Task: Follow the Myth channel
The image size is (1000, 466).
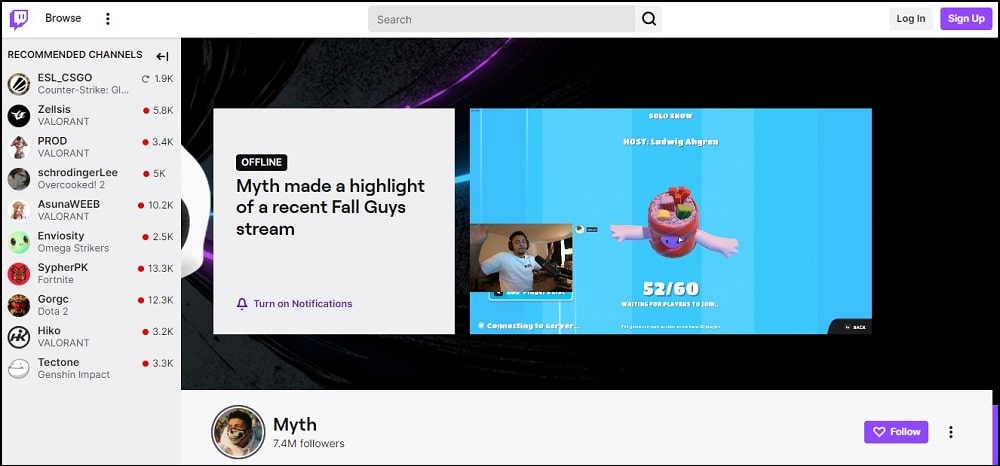Action: point(896,432)
